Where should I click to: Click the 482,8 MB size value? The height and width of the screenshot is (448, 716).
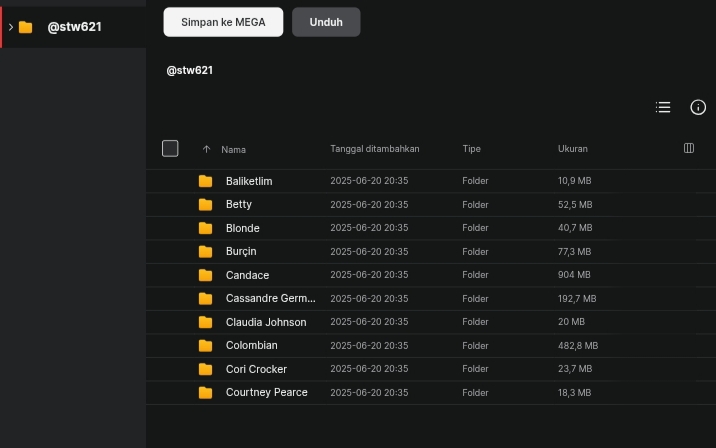pos(578,346)
